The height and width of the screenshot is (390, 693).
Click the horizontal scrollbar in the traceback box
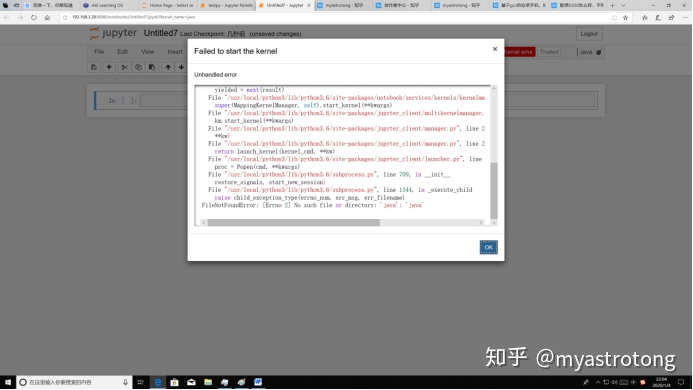tap(293, 222)
